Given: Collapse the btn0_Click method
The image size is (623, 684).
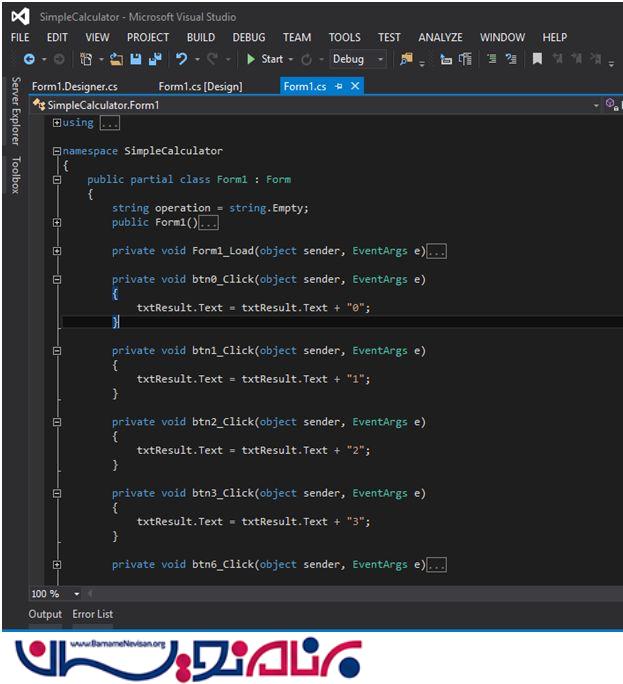Looking at the screenshot, I should pyautogui.click(x=57, y=280).
